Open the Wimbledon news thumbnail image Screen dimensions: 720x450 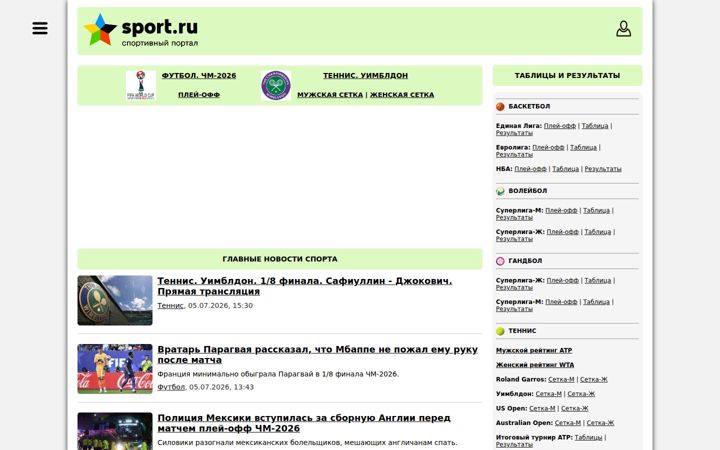(x=115, y=300)
